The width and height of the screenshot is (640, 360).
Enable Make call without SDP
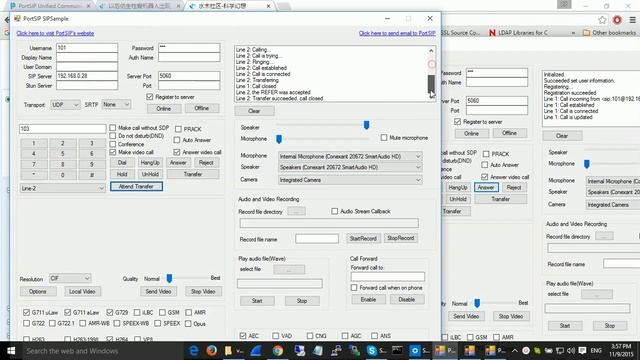pos(113,128)
